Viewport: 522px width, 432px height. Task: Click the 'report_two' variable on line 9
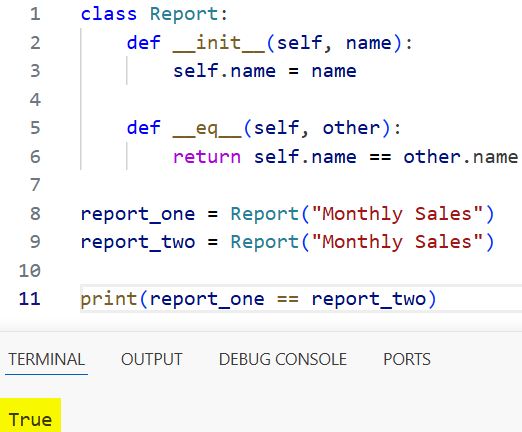[138, 242]
